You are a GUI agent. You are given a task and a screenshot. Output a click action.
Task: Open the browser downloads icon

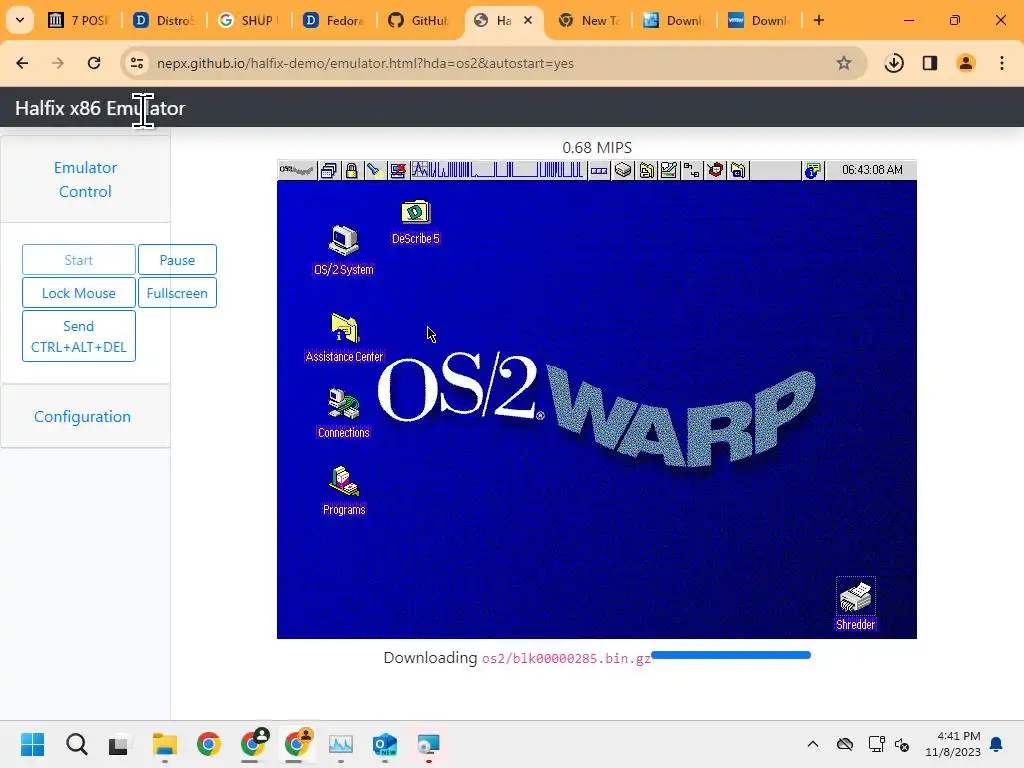(x=894, y=63)
